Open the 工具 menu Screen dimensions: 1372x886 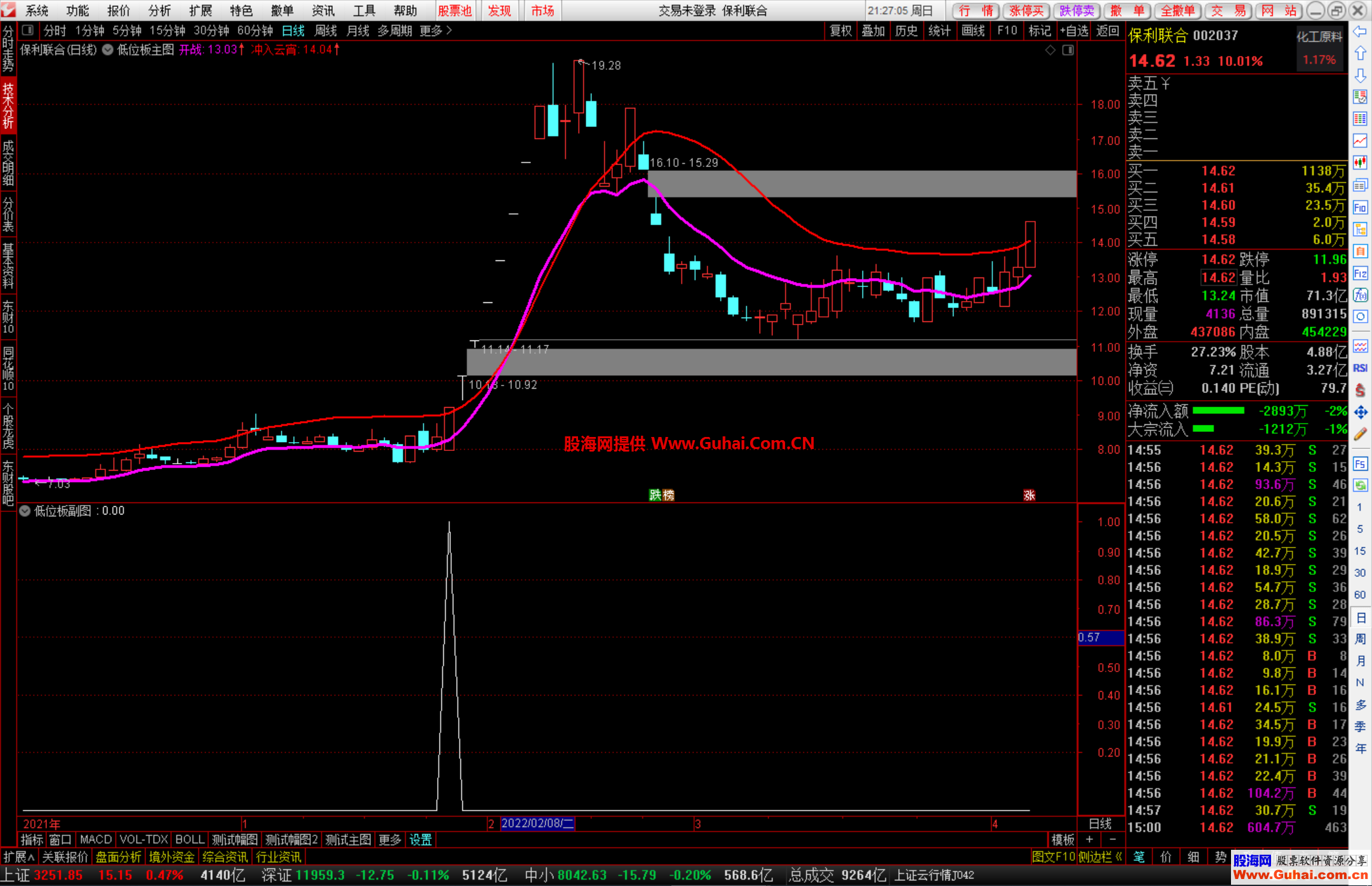(x=364, y=11)
